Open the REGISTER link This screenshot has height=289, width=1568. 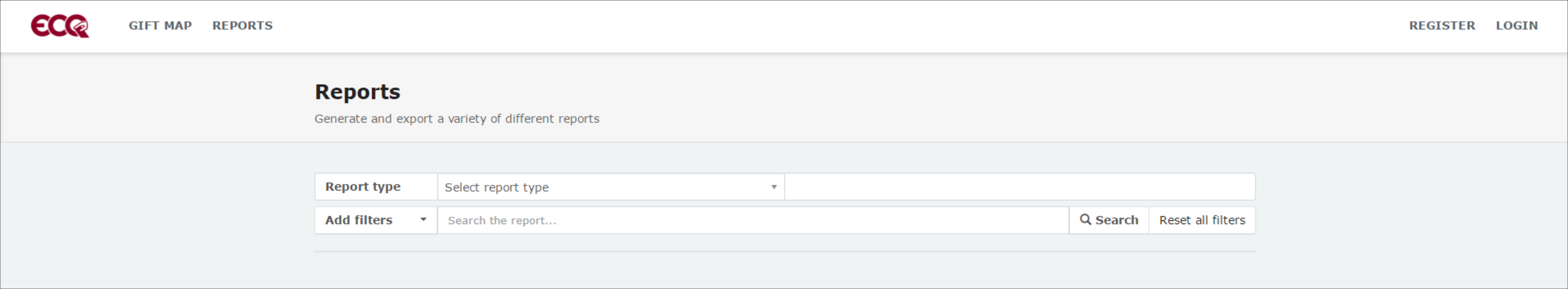tap(1442, 26)
